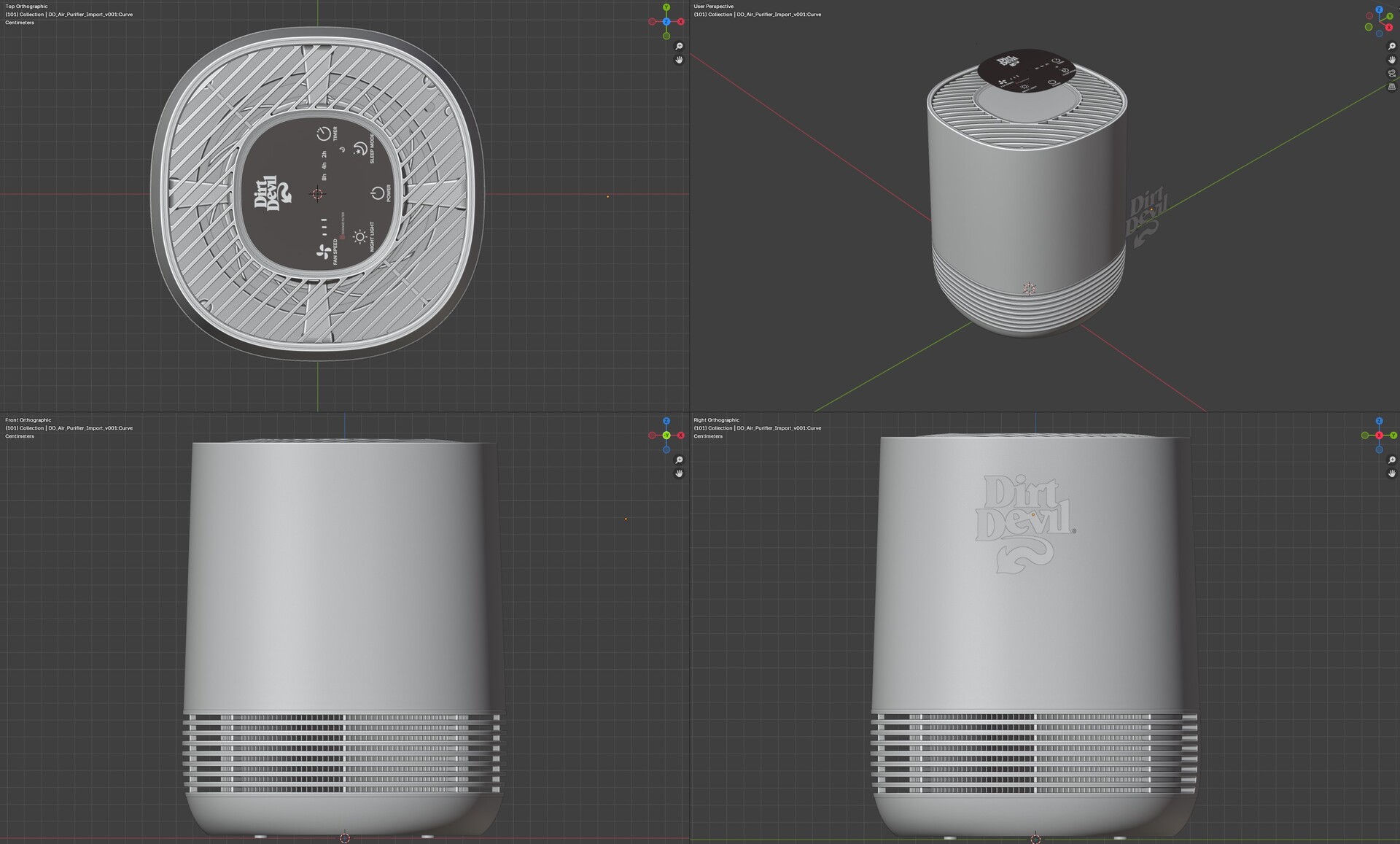
Task: Click the 3D cursor in the Top Orthographic viewport
Action: click(317, 194)
